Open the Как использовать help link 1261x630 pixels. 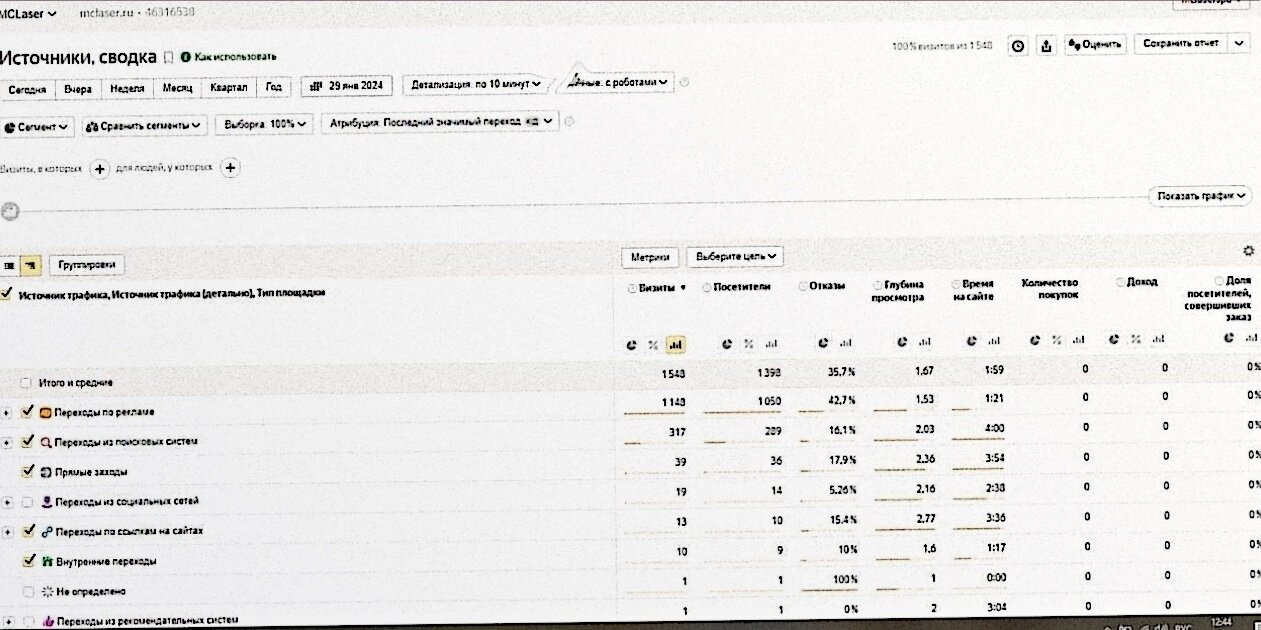coord(228,57)
